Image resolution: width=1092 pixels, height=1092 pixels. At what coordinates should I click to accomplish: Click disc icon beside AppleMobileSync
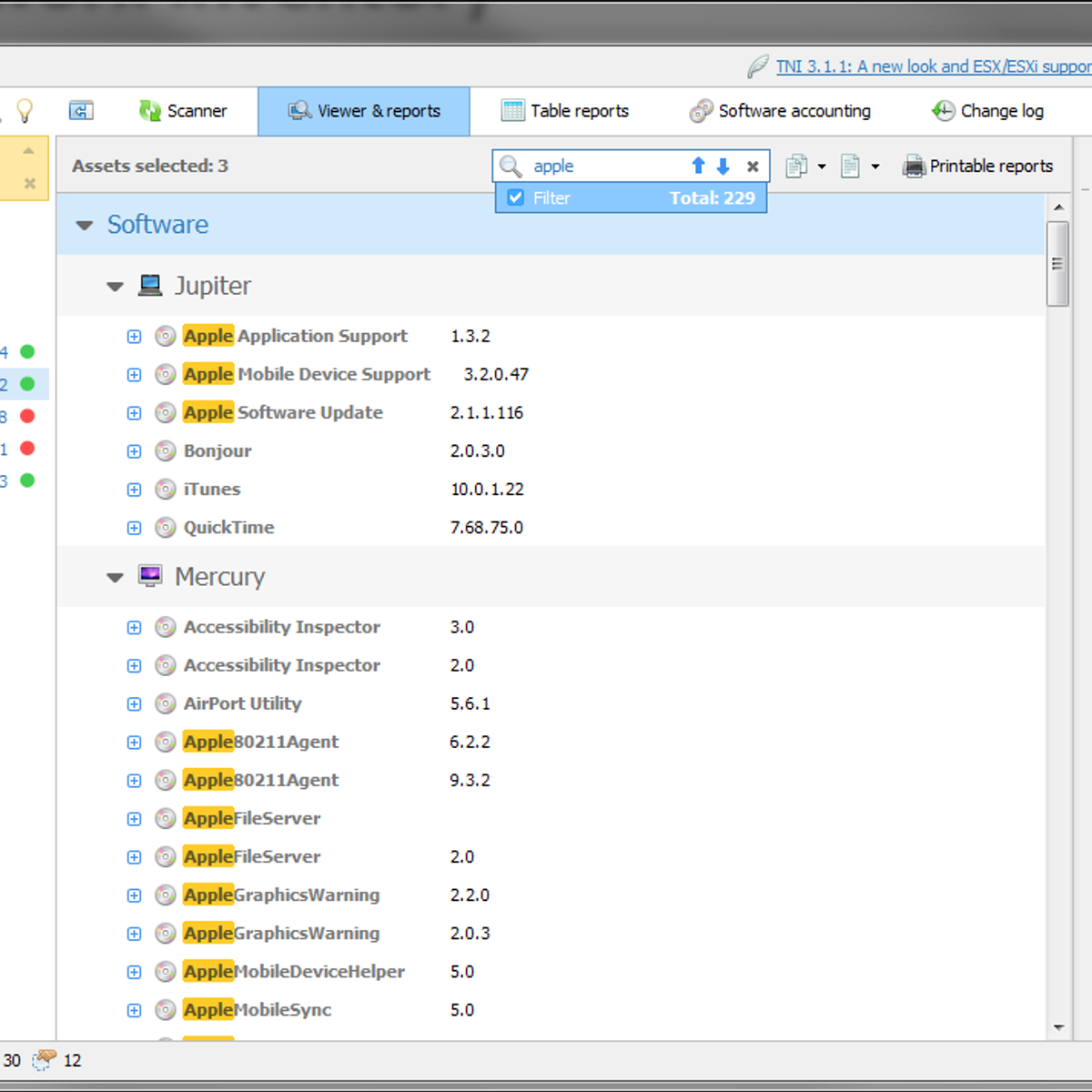coord(165,1010)
